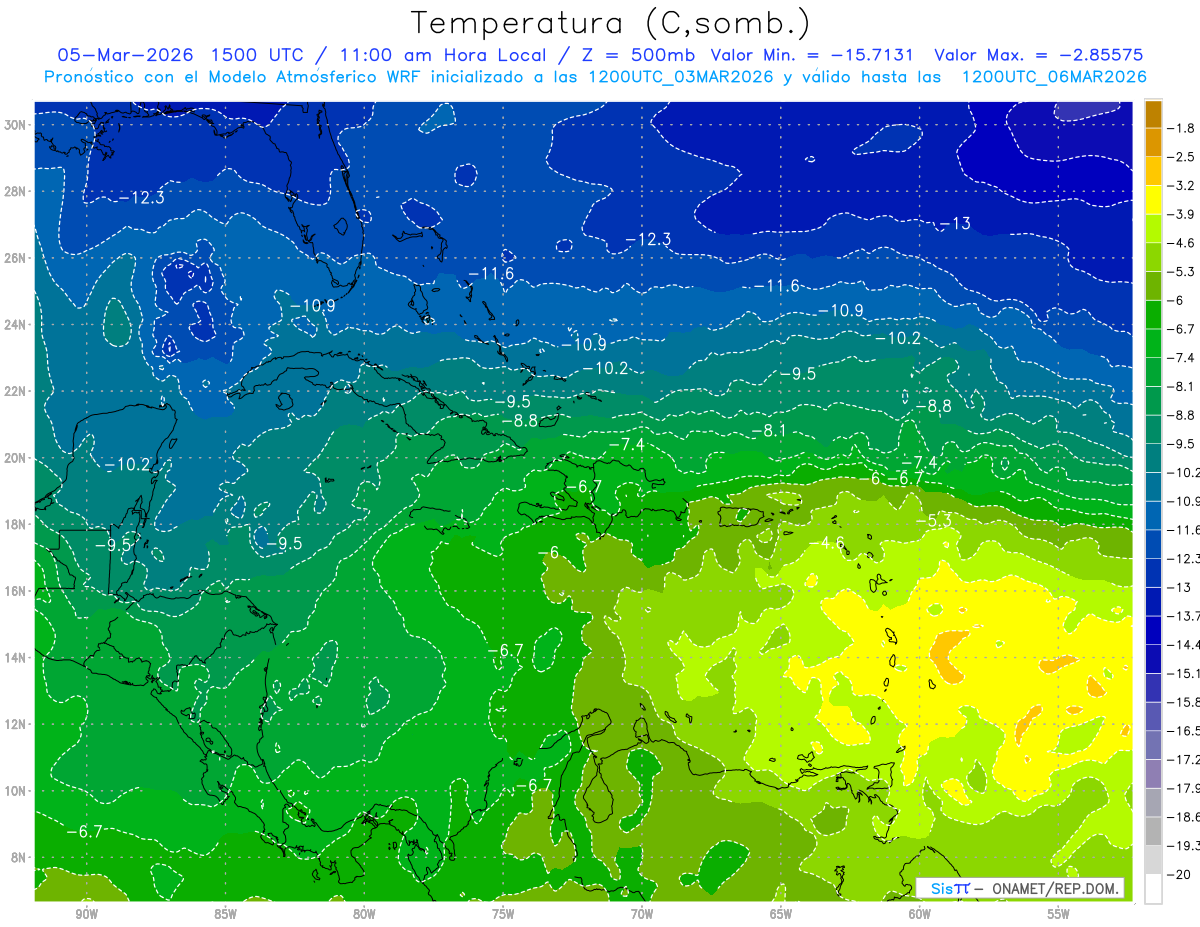This screenshot has width=1200, height=927.
Task: Click the '24N' latitude axis label
Action: pos(15,325)
